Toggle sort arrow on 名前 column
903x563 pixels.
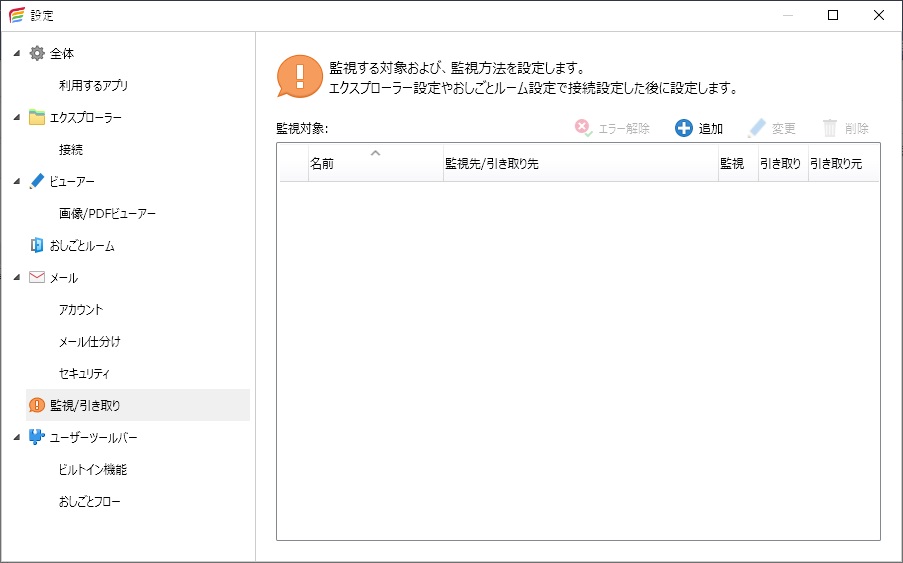pos(375,153)
